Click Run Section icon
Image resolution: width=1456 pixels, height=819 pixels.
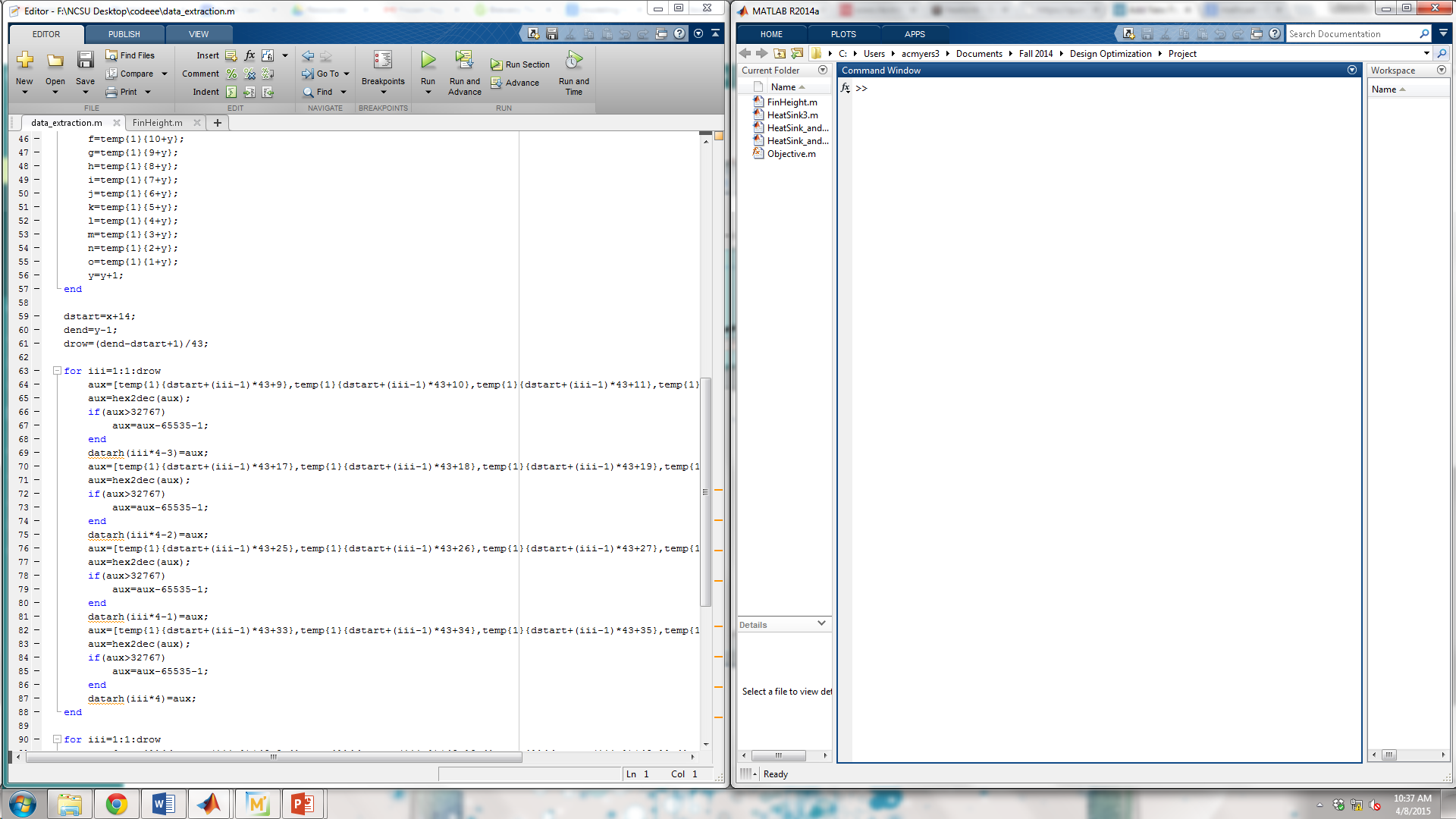pyautogui.click(x=496, y=64)
